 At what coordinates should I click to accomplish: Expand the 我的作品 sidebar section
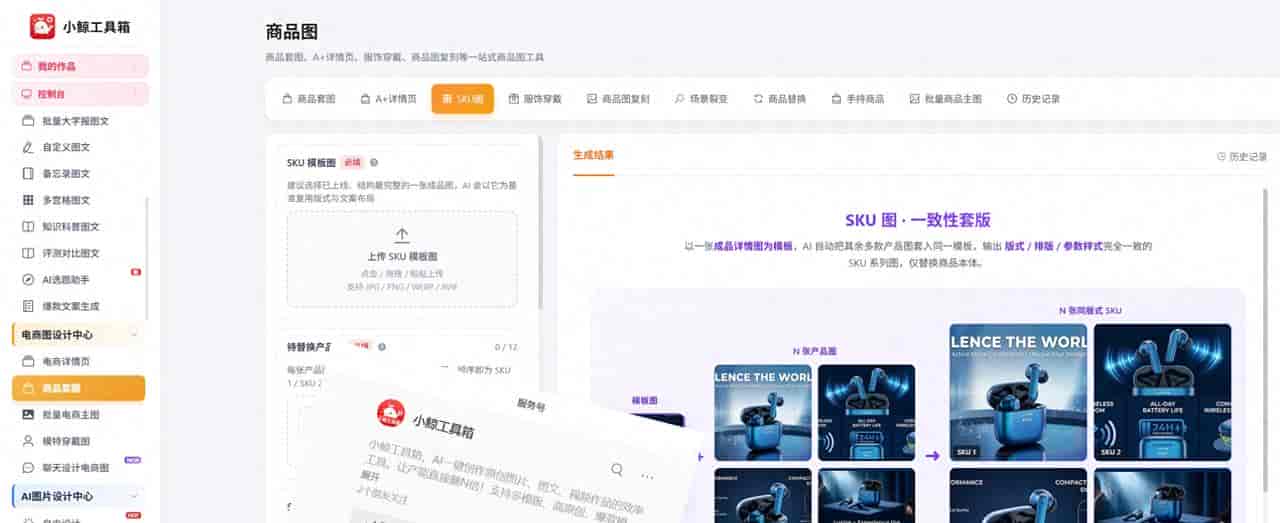point(80,66)
